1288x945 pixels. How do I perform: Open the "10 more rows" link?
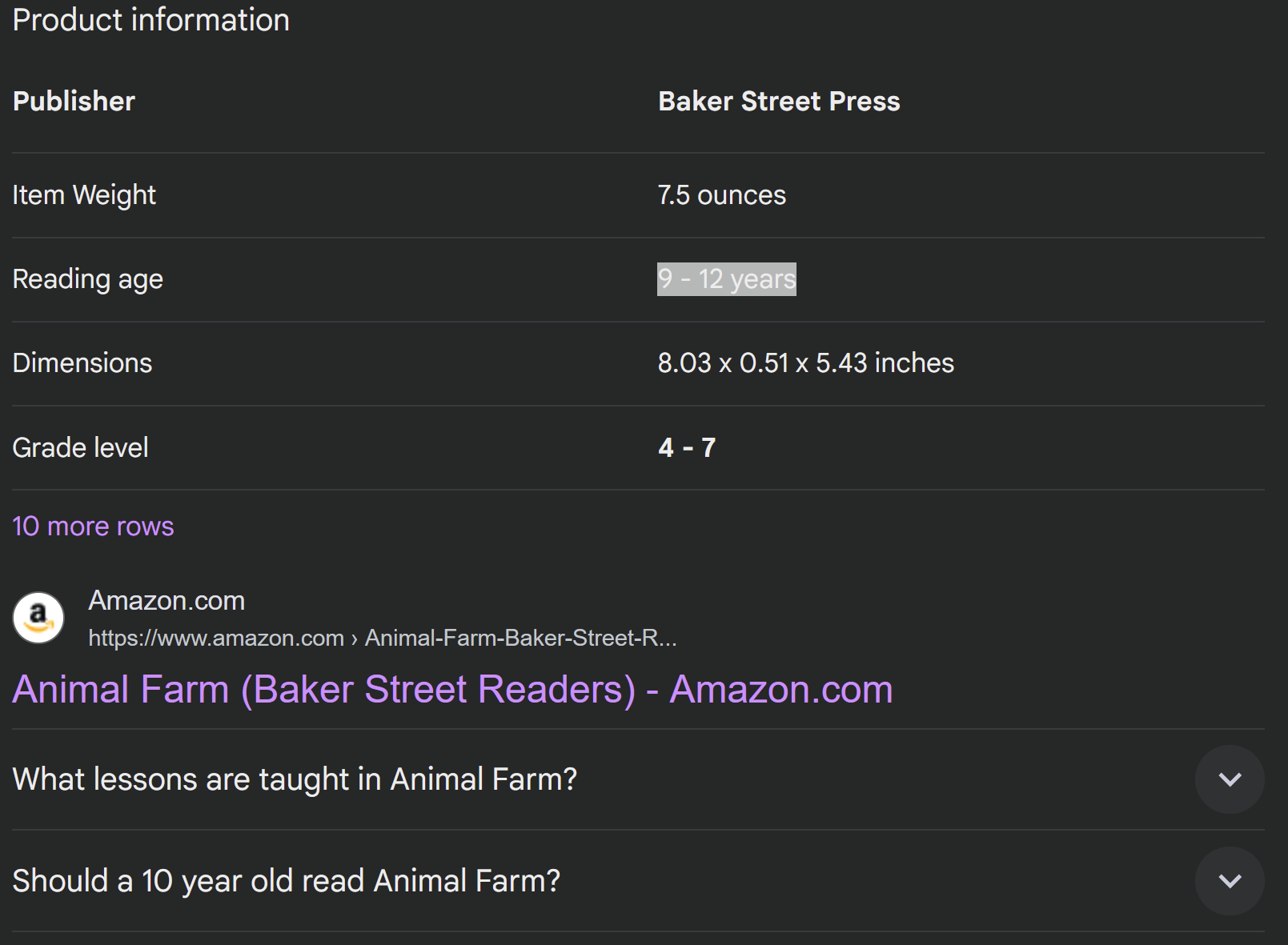coord(93,526)
